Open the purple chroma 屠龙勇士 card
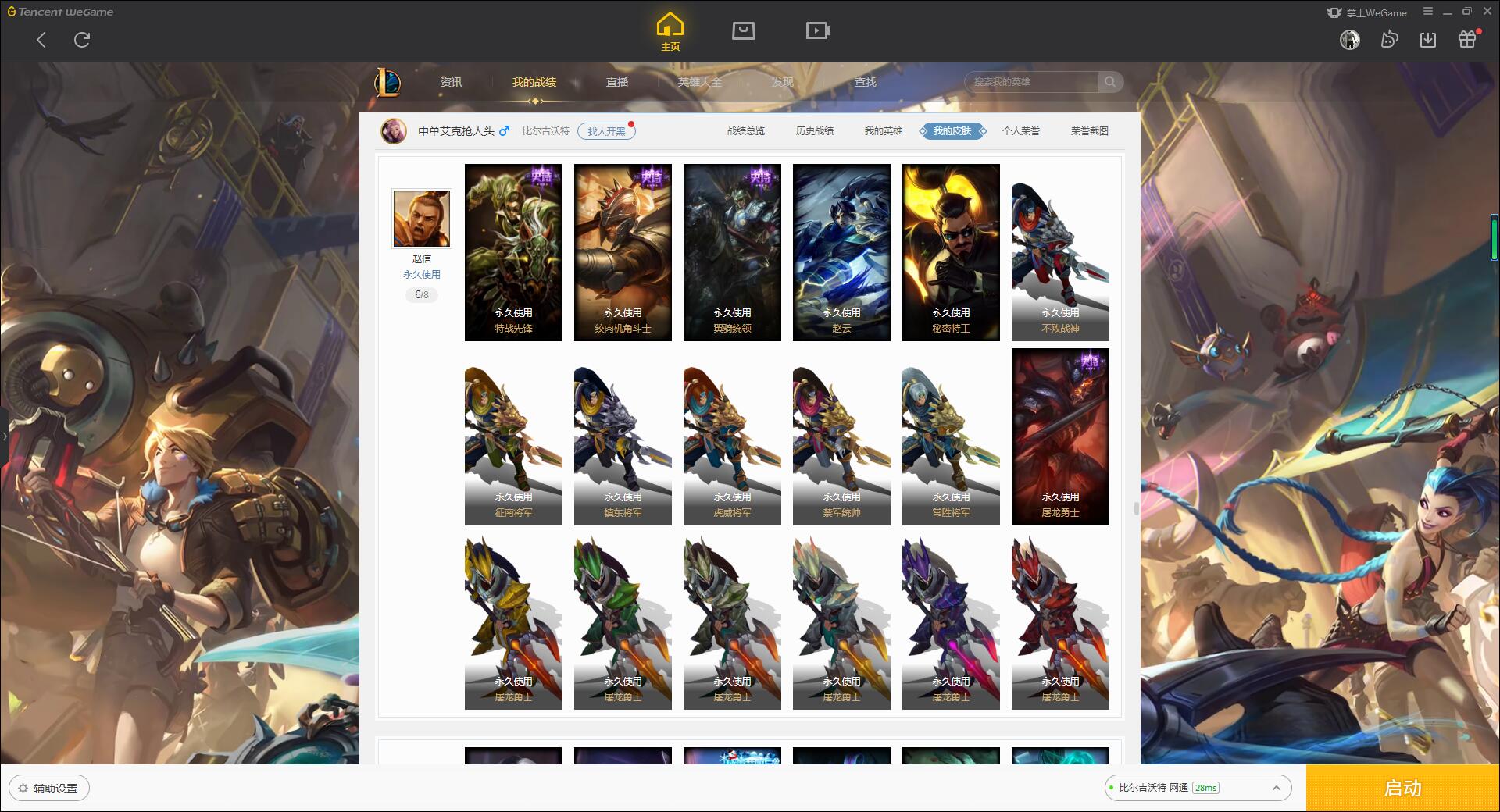This screenshot has height=812, width=1500. coord(951,622)
